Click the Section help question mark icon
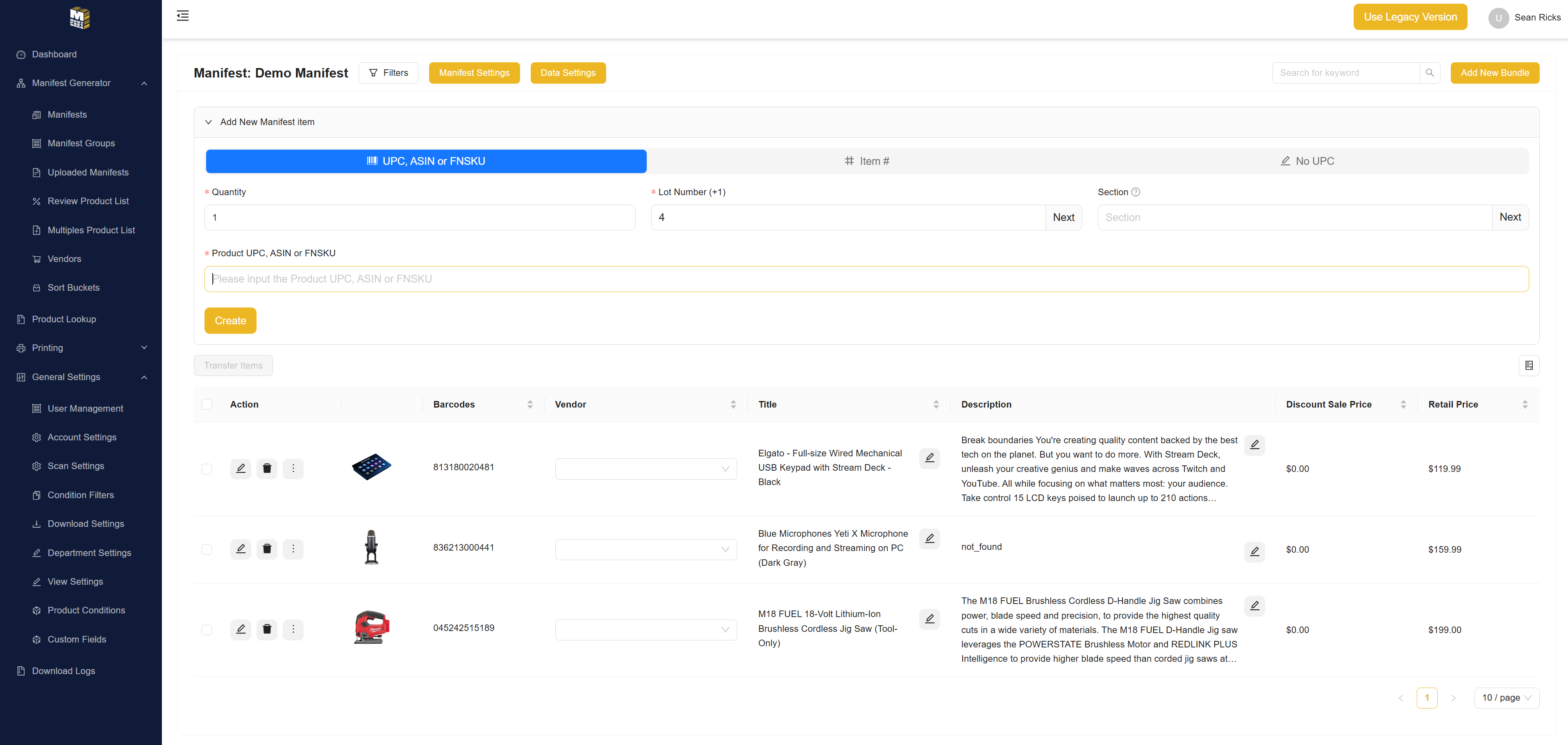This screenshot has width=1568, height=745. pos(1135,192)
